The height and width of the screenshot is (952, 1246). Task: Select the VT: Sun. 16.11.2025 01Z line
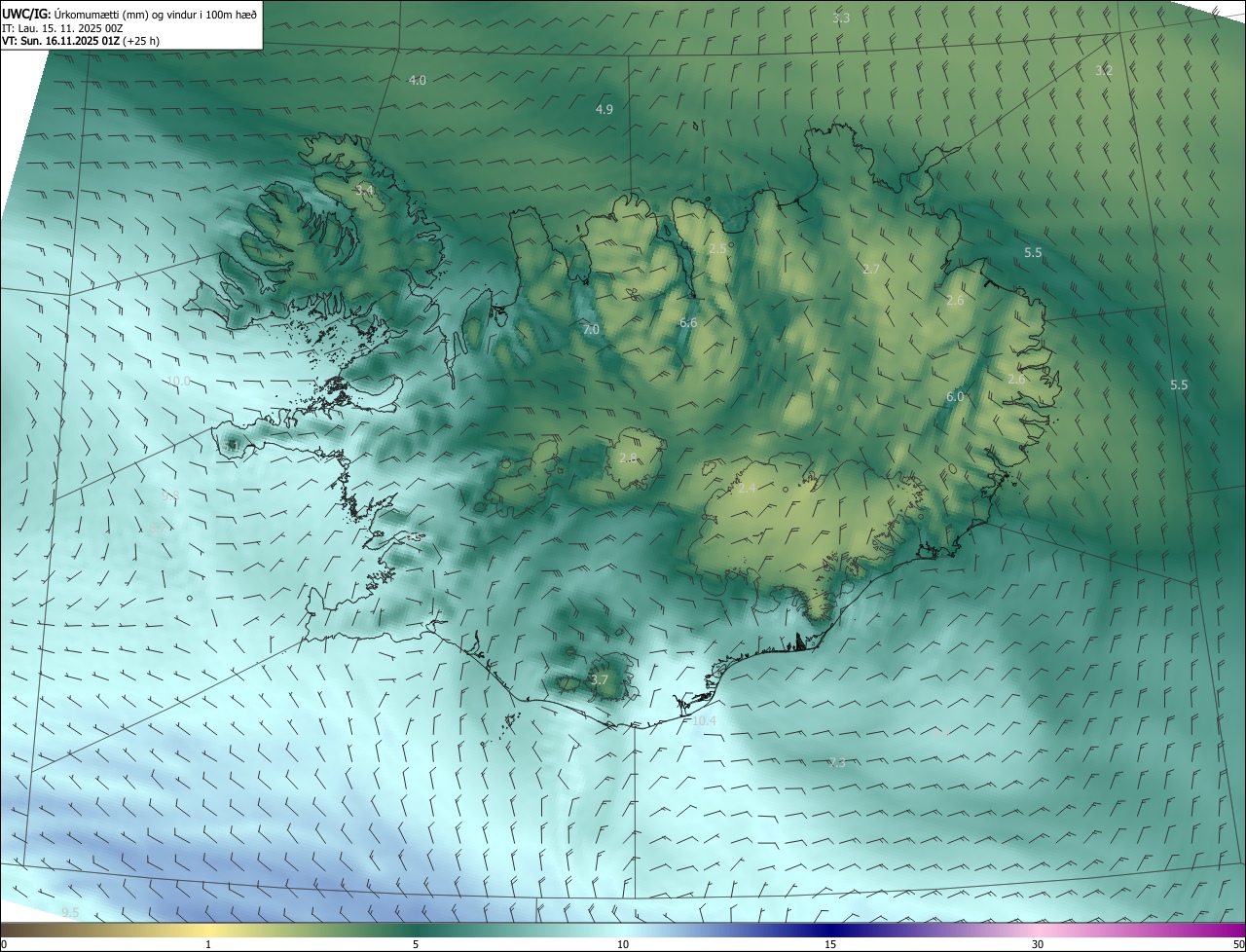pyautogui.click(x=81, y=40)
